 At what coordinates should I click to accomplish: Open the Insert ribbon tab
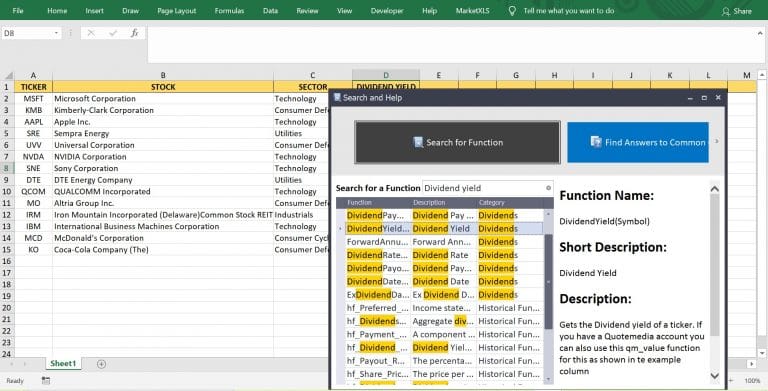pyautogui.click(x=95, y=11)
